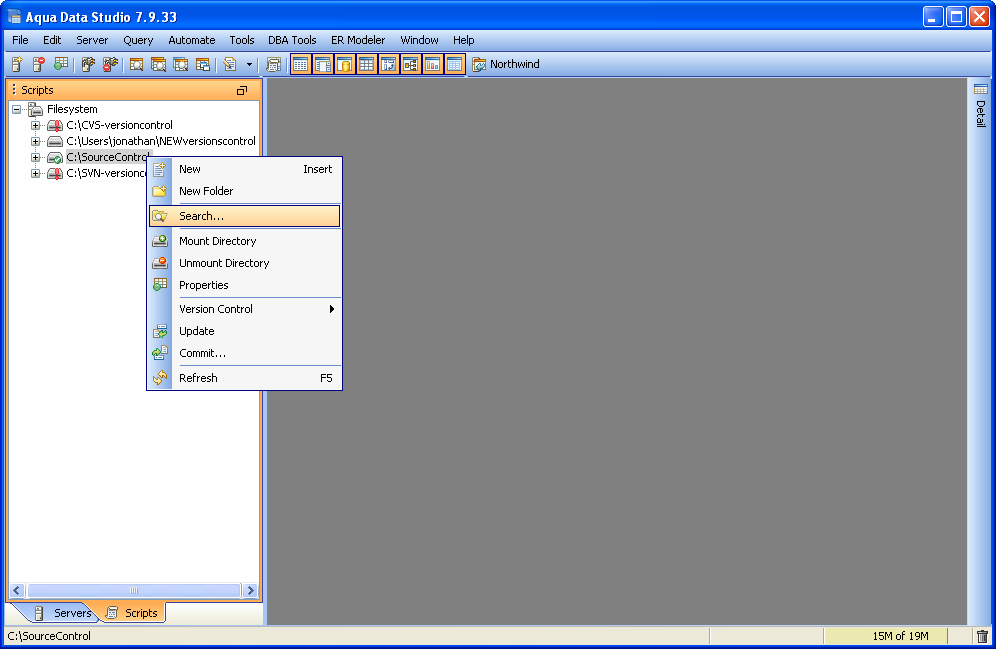Open the Edit menu
996x649 pixels.
coord(52,40)
